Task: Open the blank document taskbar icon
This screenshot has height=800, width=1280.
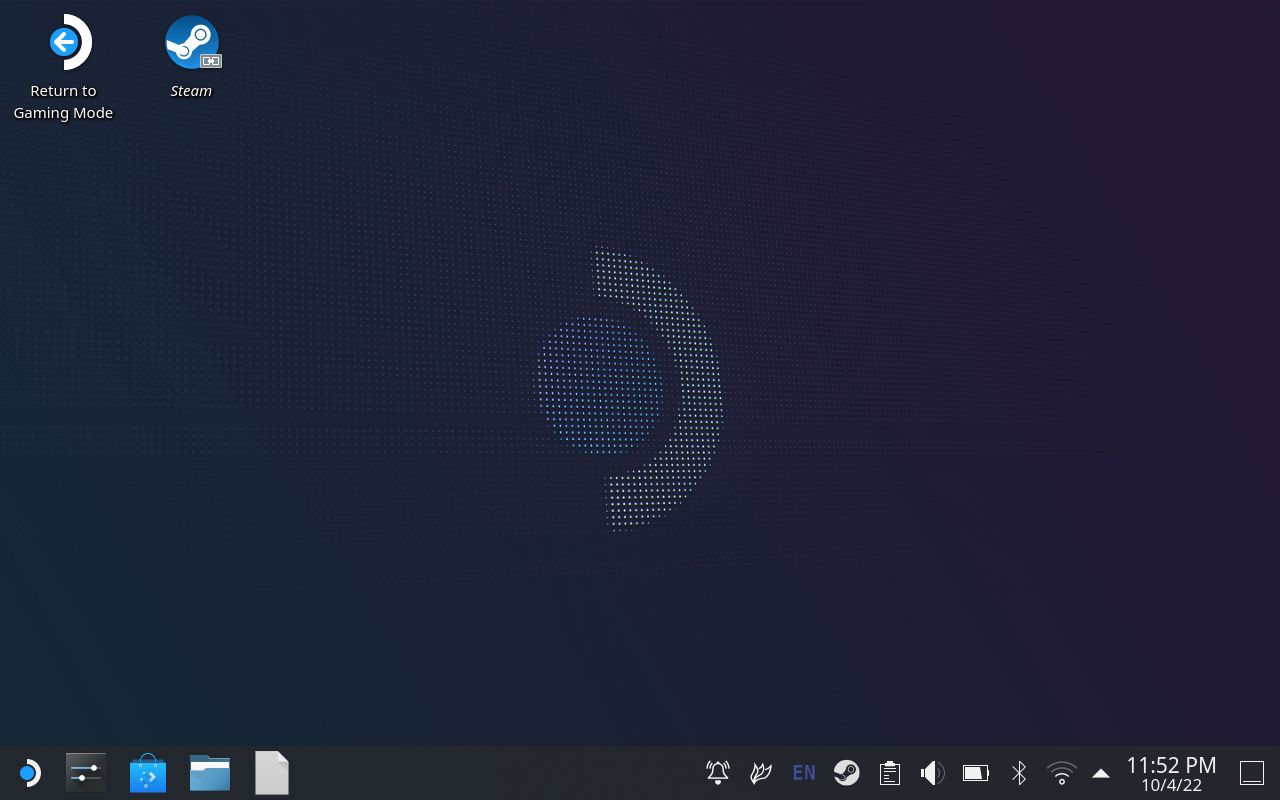Action: pos(271,773)
